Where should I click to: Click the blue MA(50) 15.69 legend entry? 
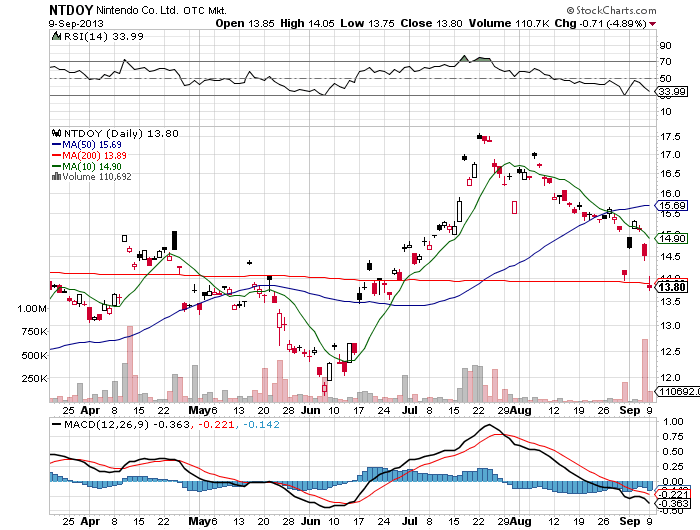pyautogui.click(x=87, y=144)
